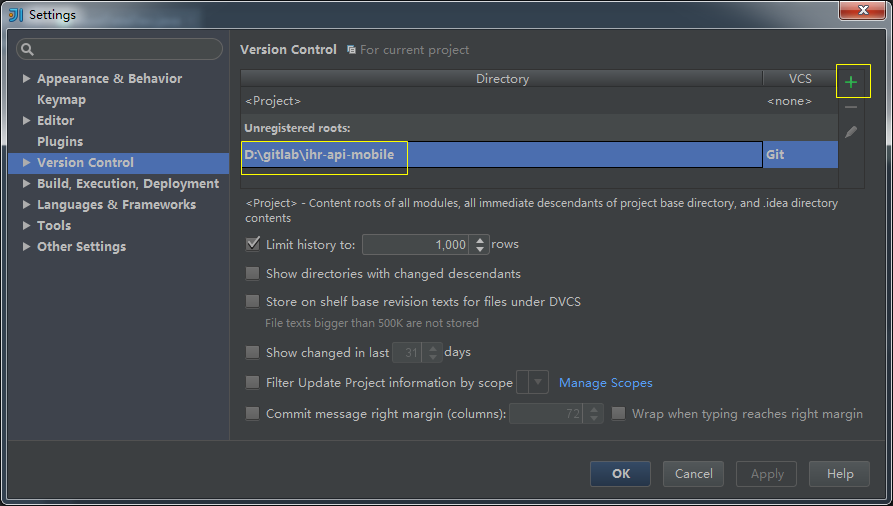Click the settings search field
Image resolution: width=893 pixels, height=506 pixels.
tap(120, 50)
